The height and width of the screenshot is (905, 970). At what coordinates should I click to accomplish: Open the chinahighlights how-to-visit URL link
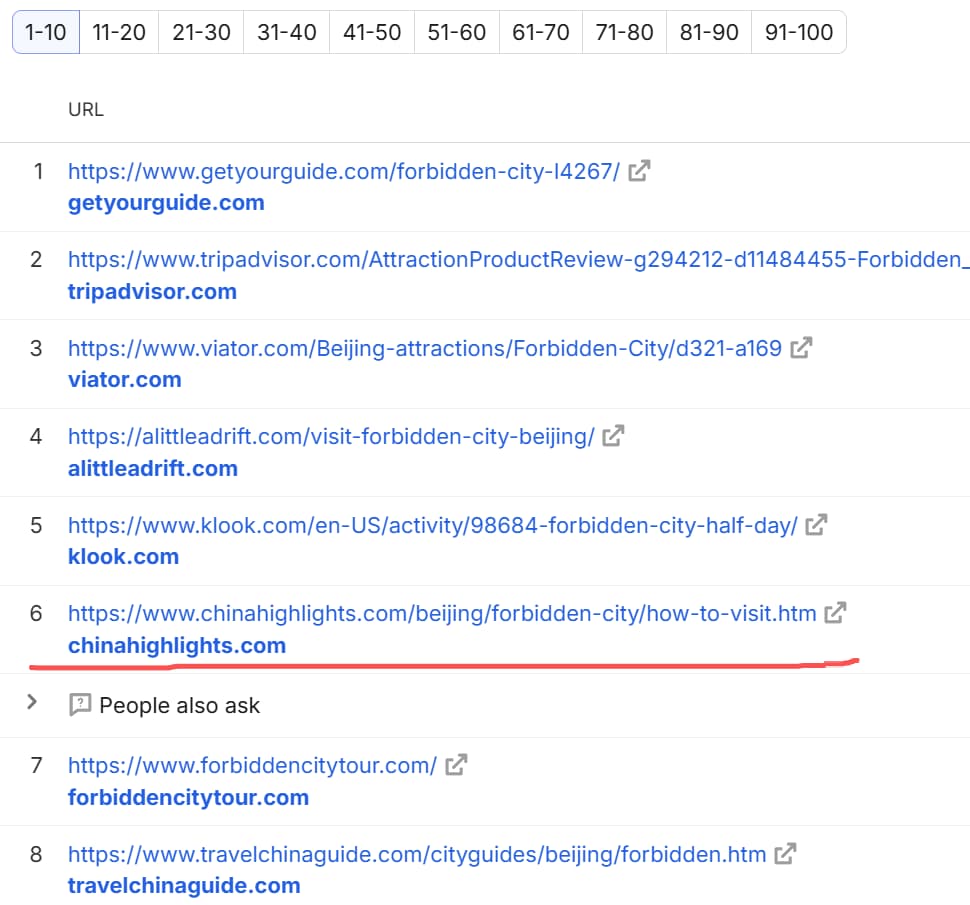point(442,614)
